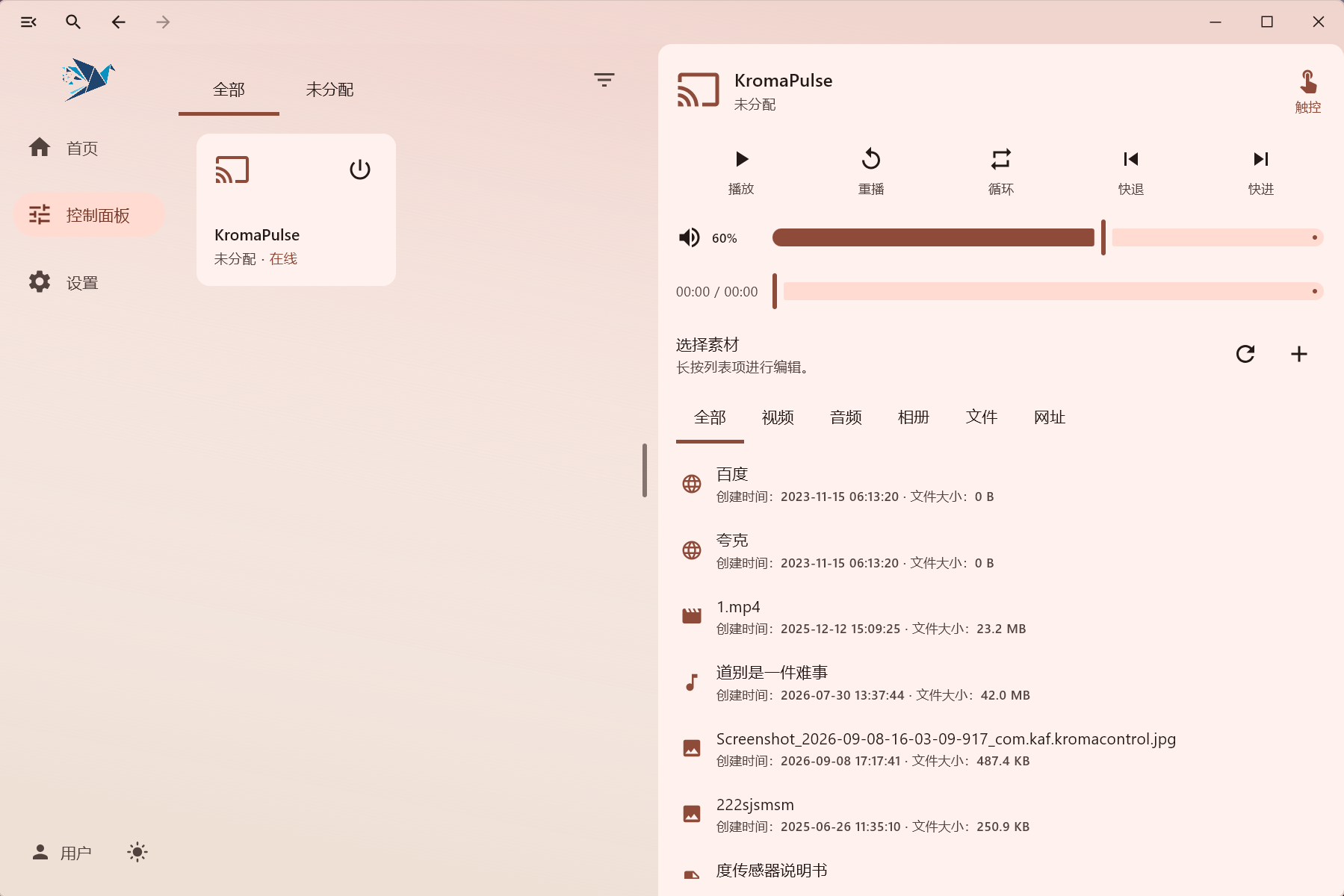Click 快退 rewind button
The height and width of the screenshot is (896, 1344).
[x=1131, y=172]
